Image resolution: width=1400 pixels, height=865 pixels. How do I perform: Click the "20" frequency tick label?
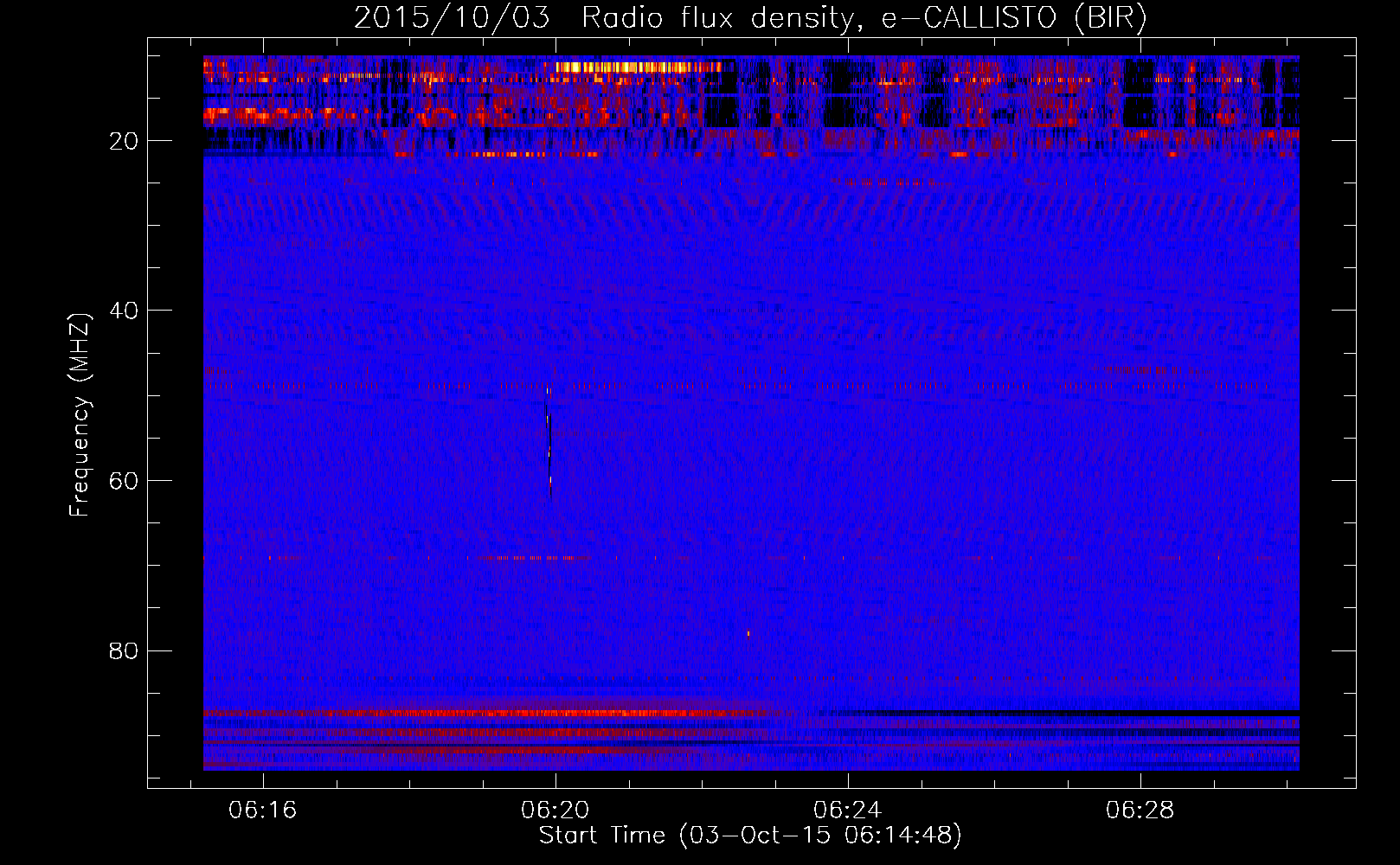click(124, 141)
